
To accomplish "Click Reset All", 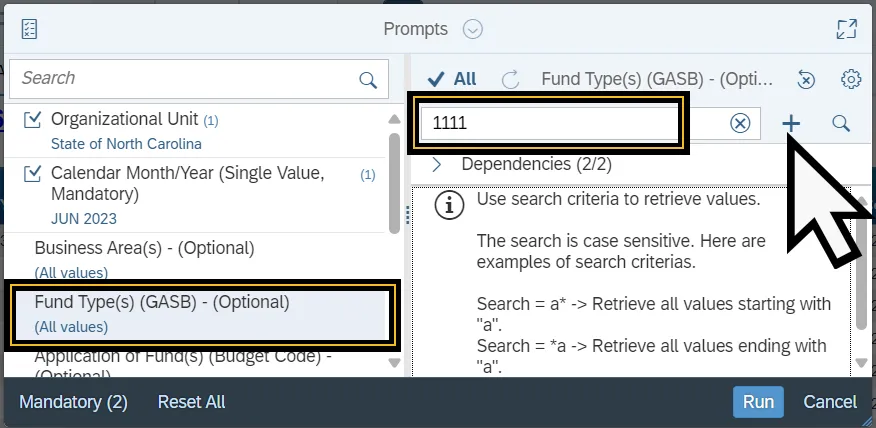I will point(191,402).
